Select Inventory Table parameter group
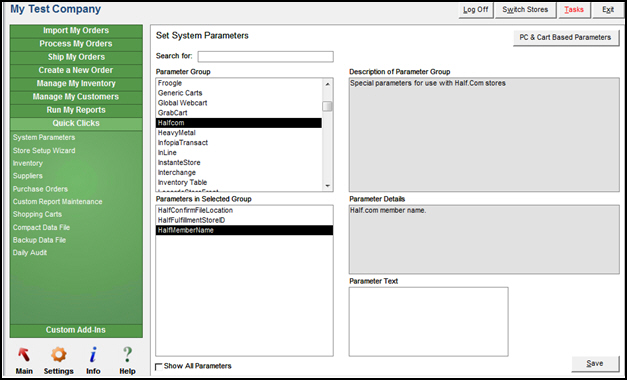The image size is (627, 380). (239, 182)
